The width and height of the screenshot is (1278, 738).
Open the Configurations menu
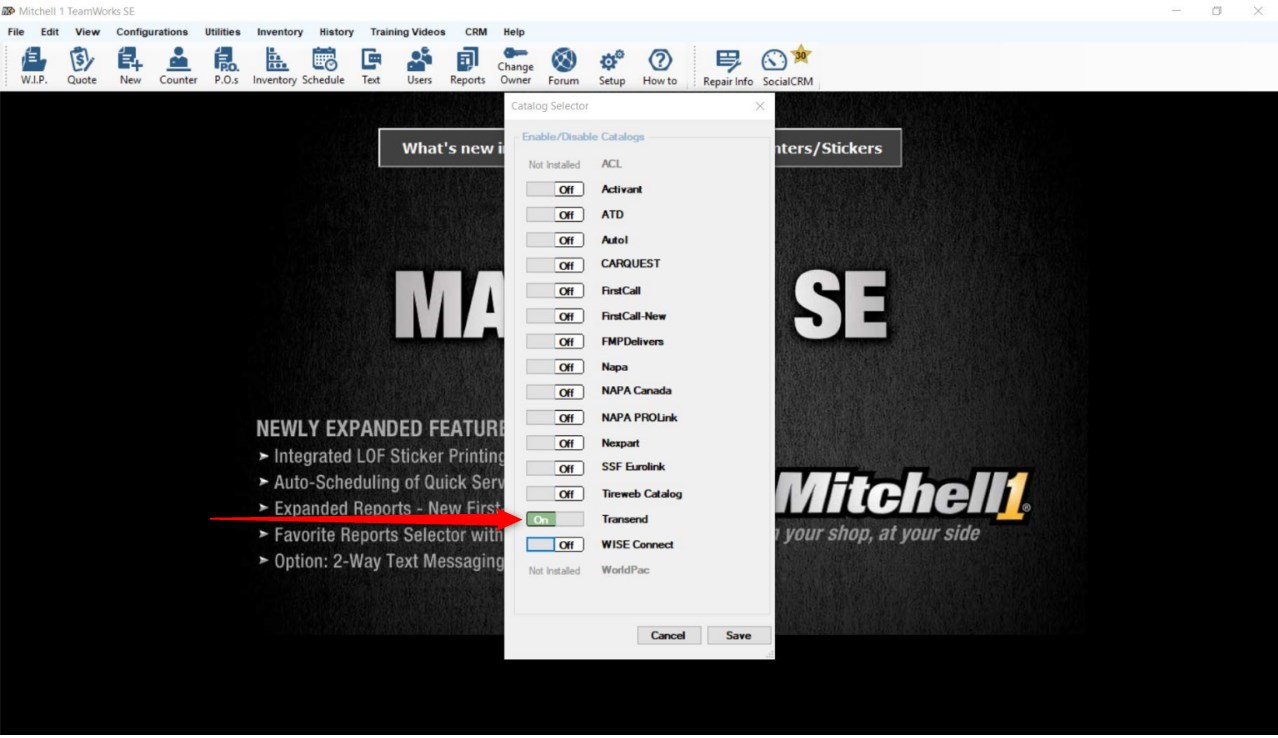[x=152, y=32]
